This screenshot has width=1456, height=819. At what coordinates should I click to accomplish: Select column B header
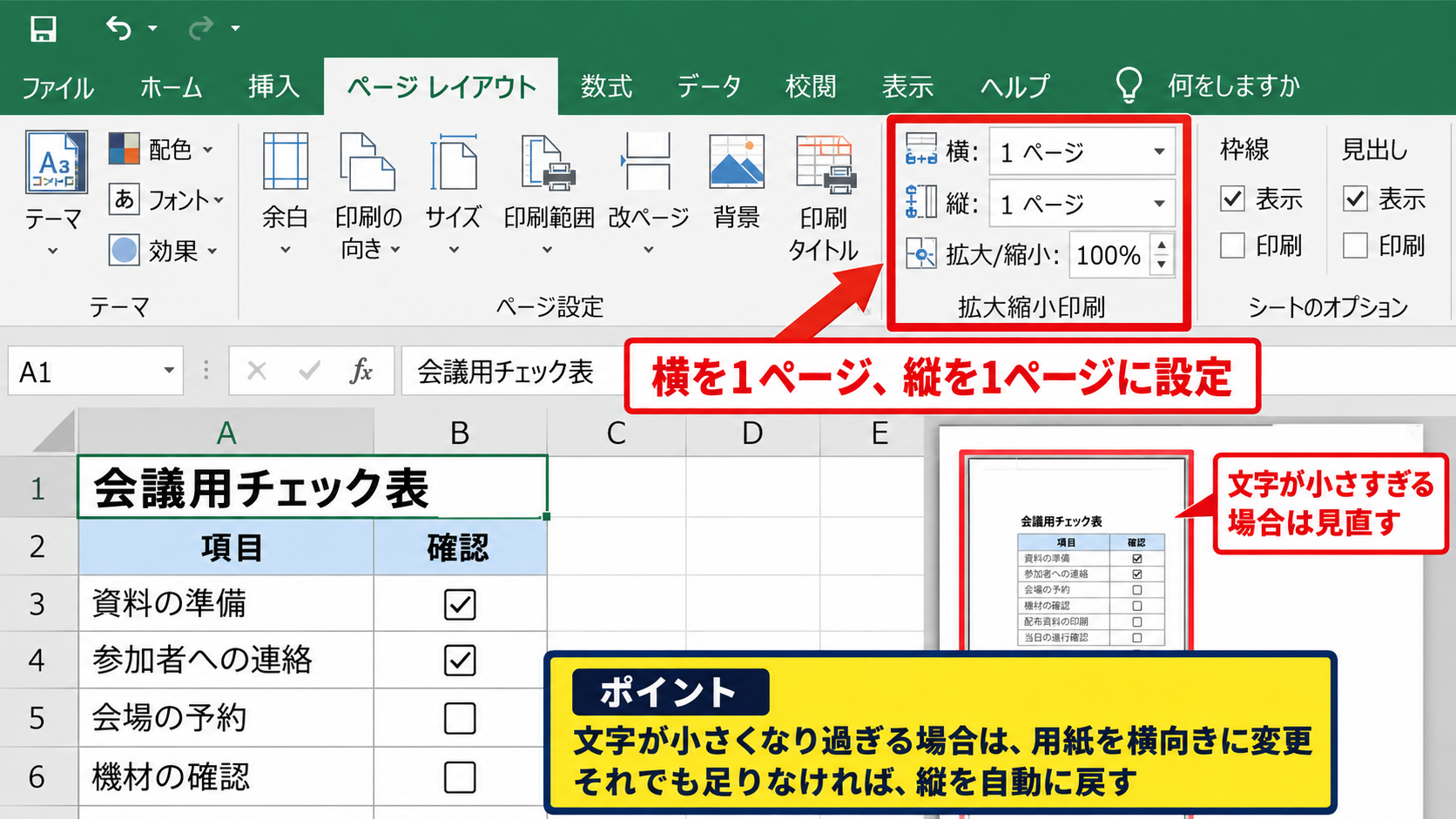click(460, 433)
